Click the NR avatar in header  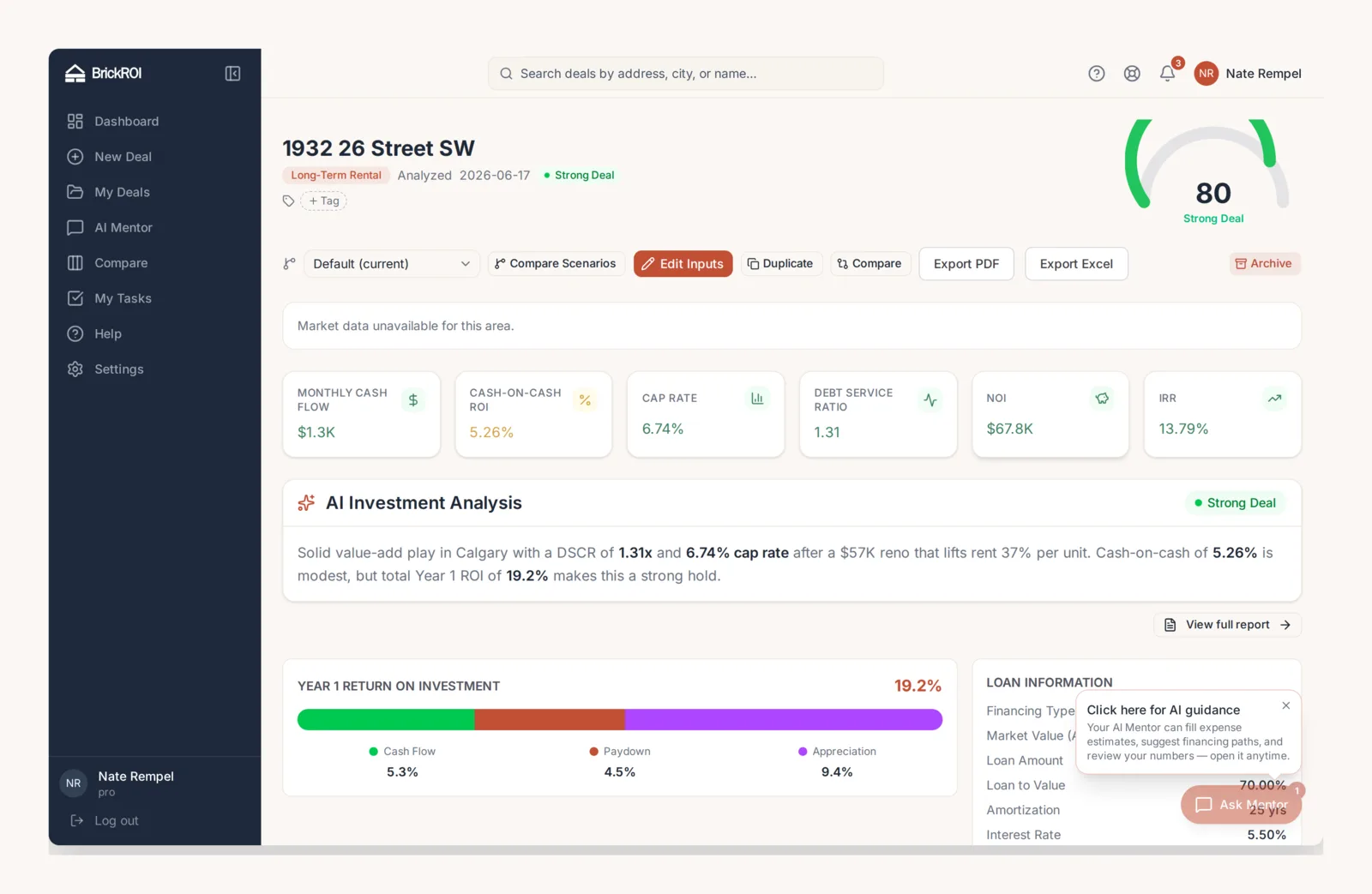click(x=1206, y=74)
